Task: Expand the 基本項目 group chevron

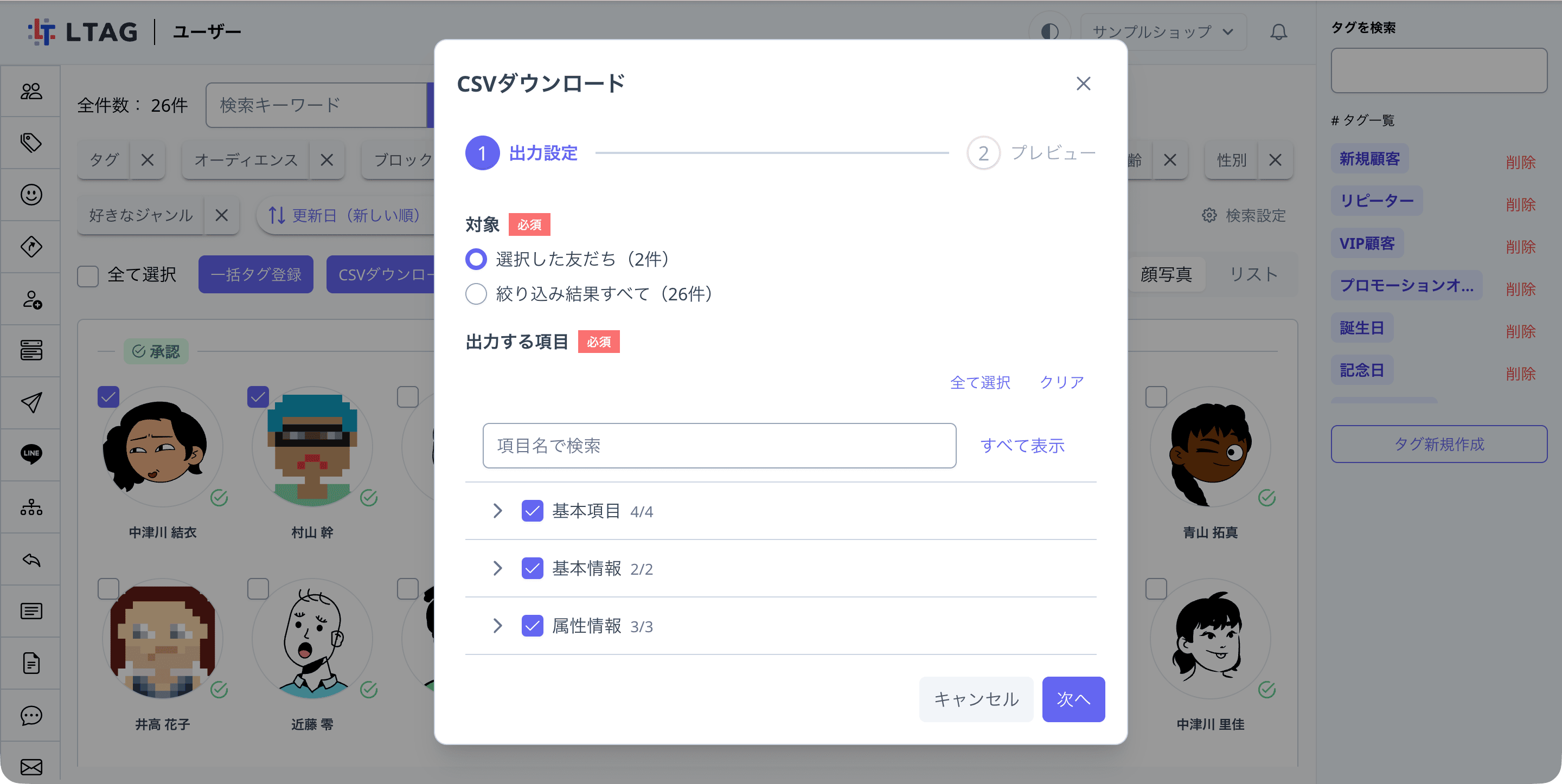Action: click(x=498, y=511)
